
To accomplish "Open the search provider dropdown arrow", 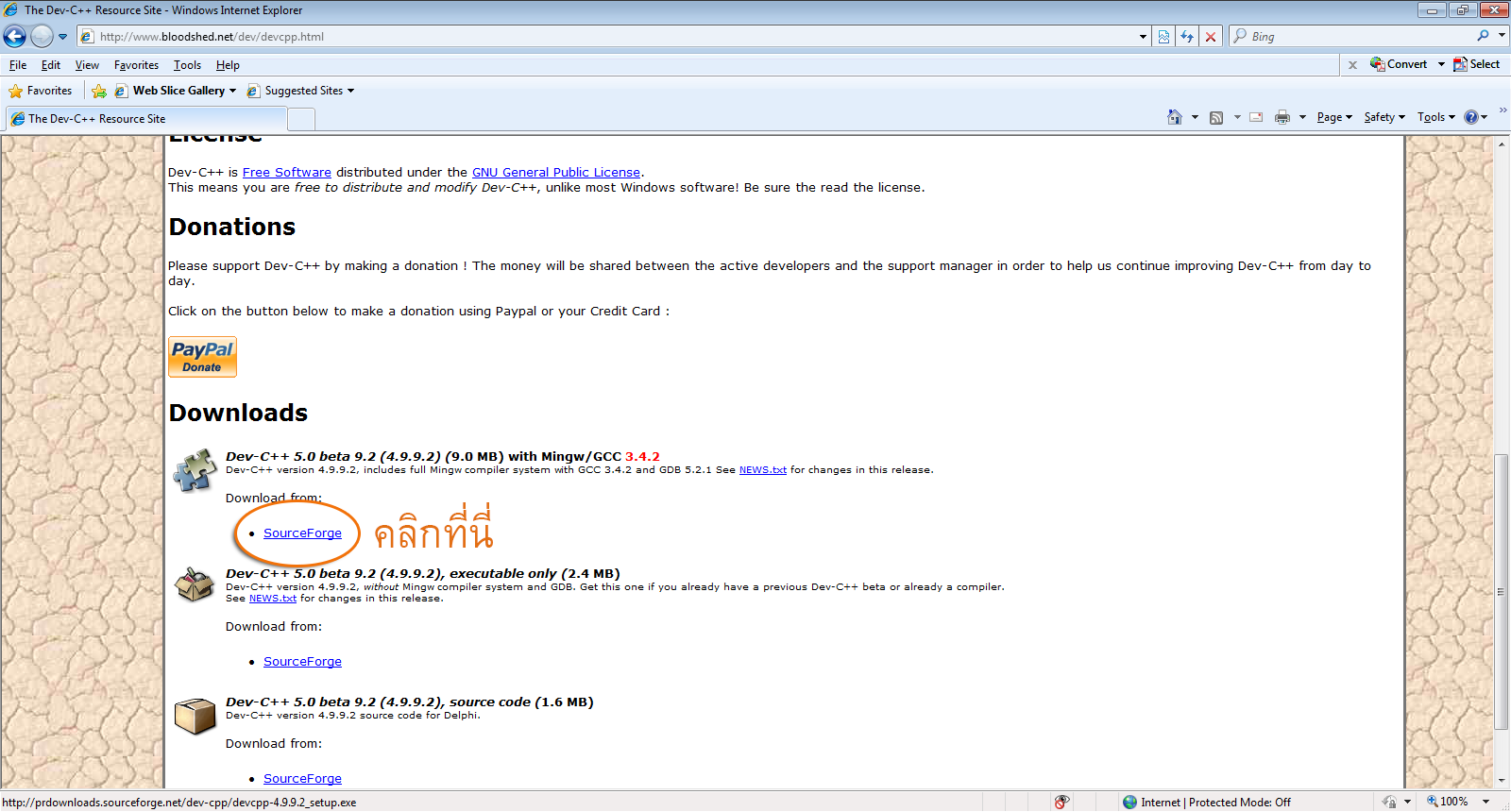I will tap(1502, 36).
